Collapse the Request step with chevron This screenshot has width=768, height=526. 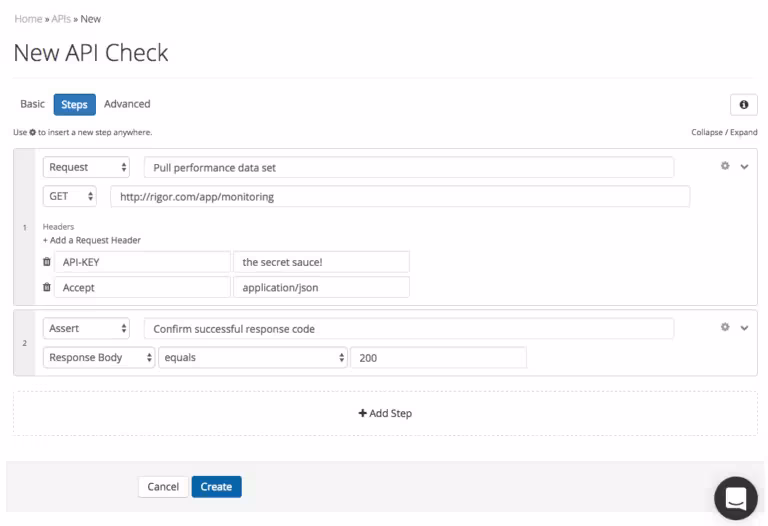tap(744, 167)
